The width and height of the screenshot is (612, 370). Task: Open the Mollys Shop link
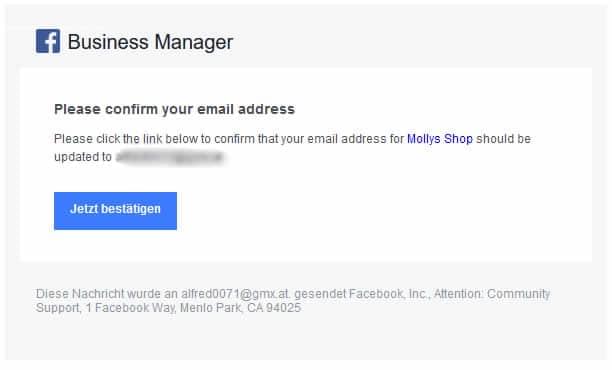440,139
